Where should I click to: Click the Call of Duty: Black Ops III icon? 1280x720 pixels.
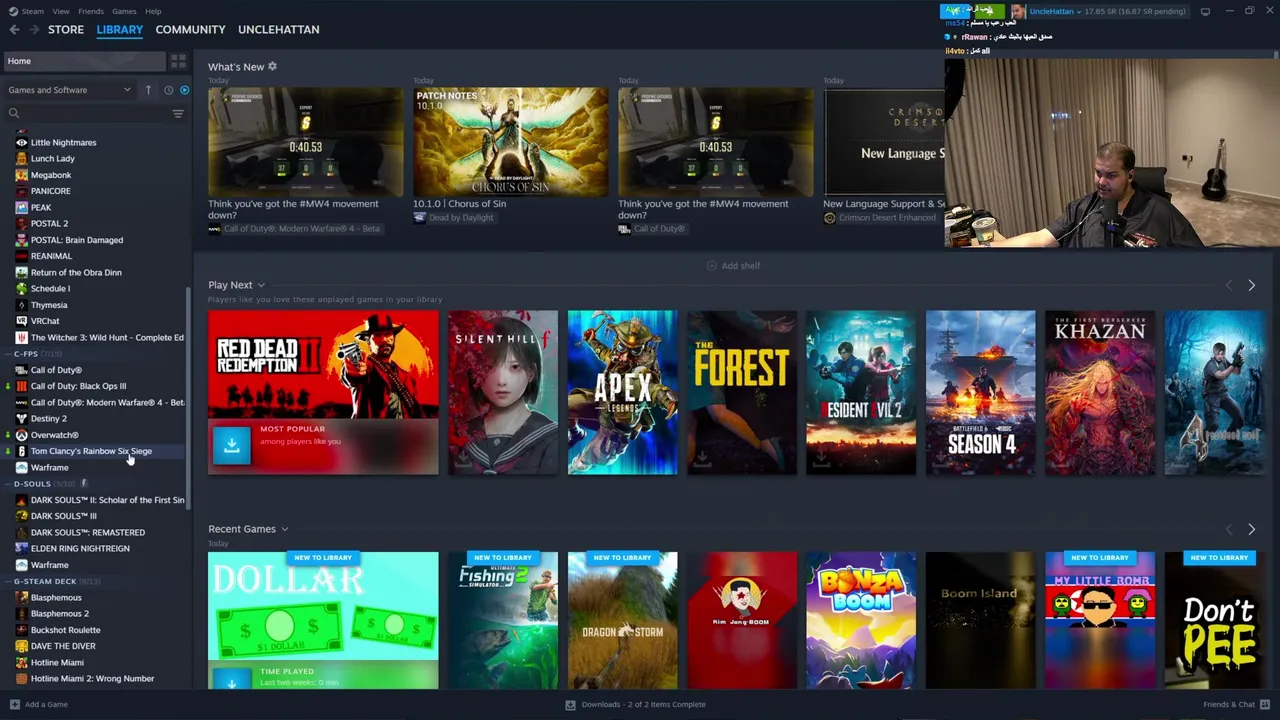tap(21, 386)
